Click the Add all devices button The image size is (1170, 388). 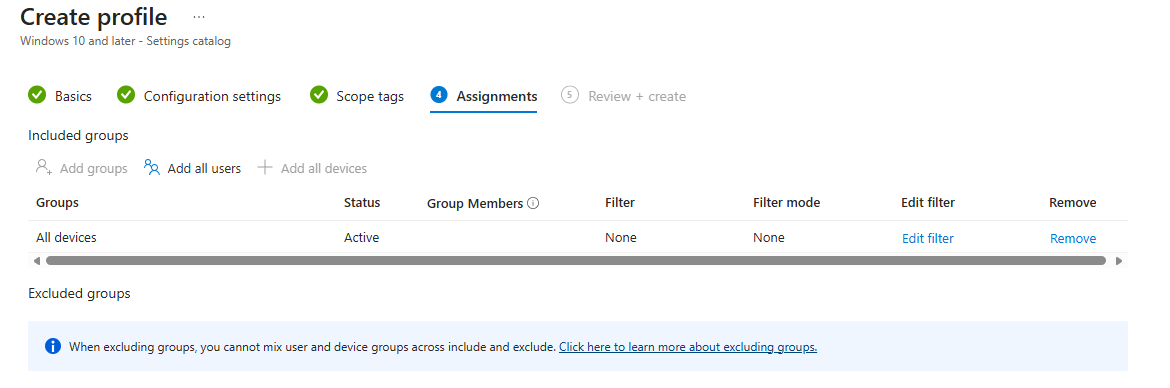click(313, 168)
